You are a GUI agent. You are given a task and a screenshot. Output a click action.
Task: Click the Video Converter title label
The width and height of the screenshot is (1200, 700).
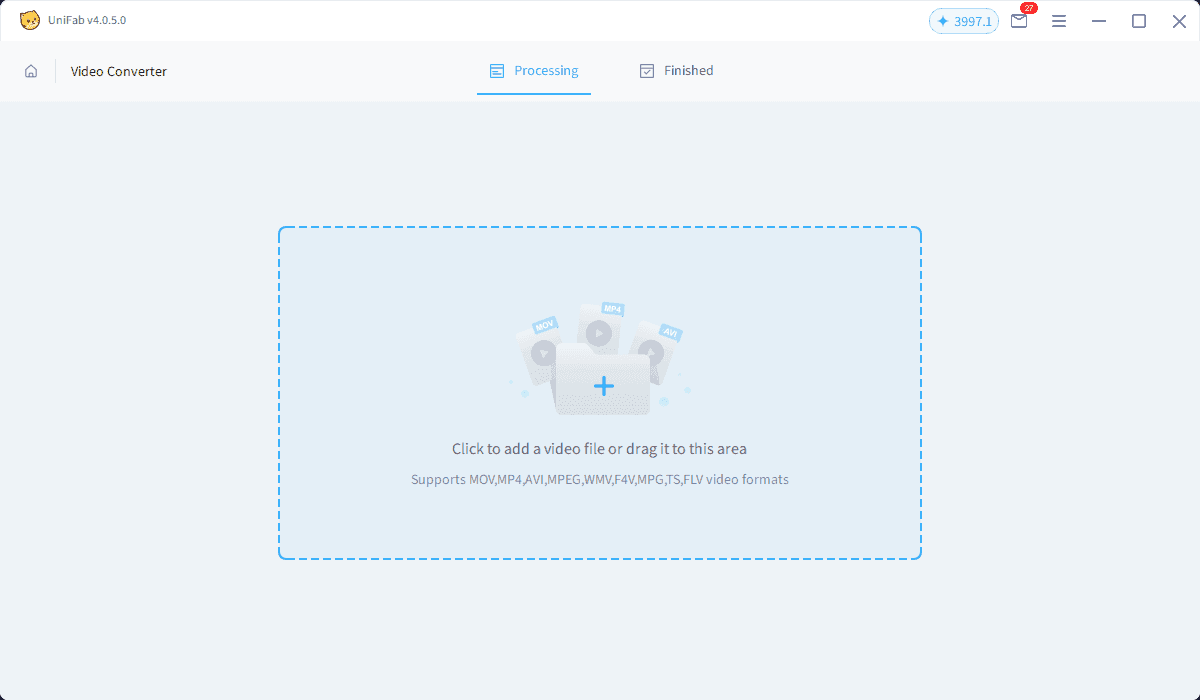[119, 71]
